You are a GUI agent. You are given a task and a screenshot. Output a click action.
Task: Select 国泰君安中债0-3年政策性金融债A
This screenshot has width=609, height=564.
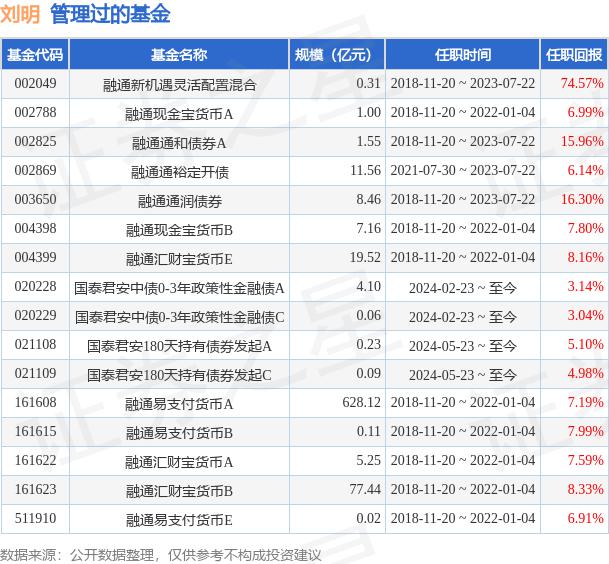pos(179,287)
